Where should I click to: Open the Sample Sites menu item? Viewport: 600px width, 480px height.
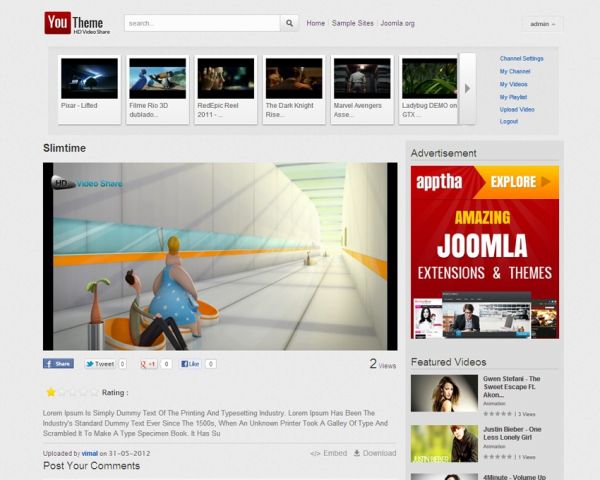[x=352, y=23]
